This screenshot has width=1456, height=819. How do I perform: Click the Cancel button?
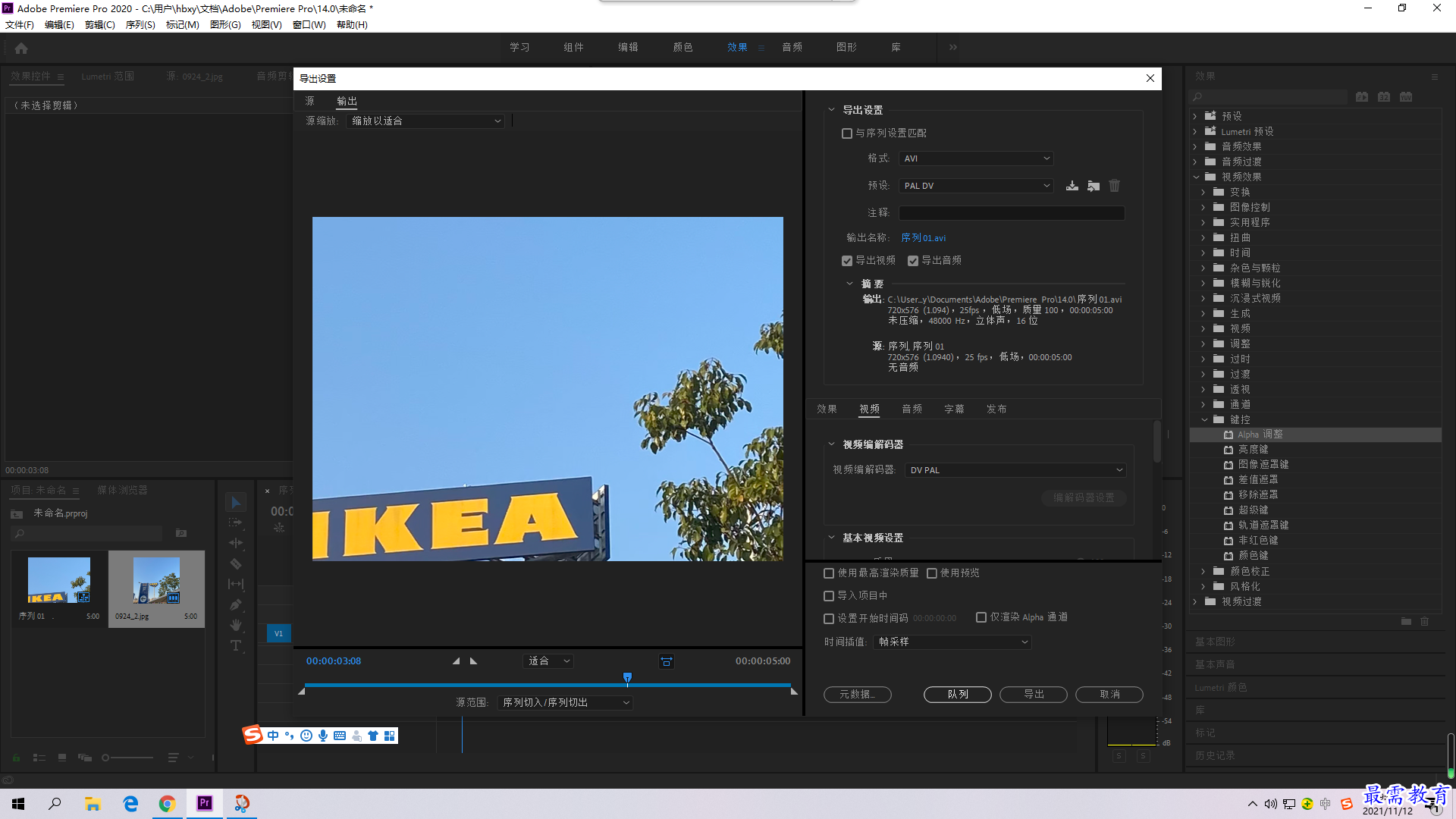pos(1109,695)
